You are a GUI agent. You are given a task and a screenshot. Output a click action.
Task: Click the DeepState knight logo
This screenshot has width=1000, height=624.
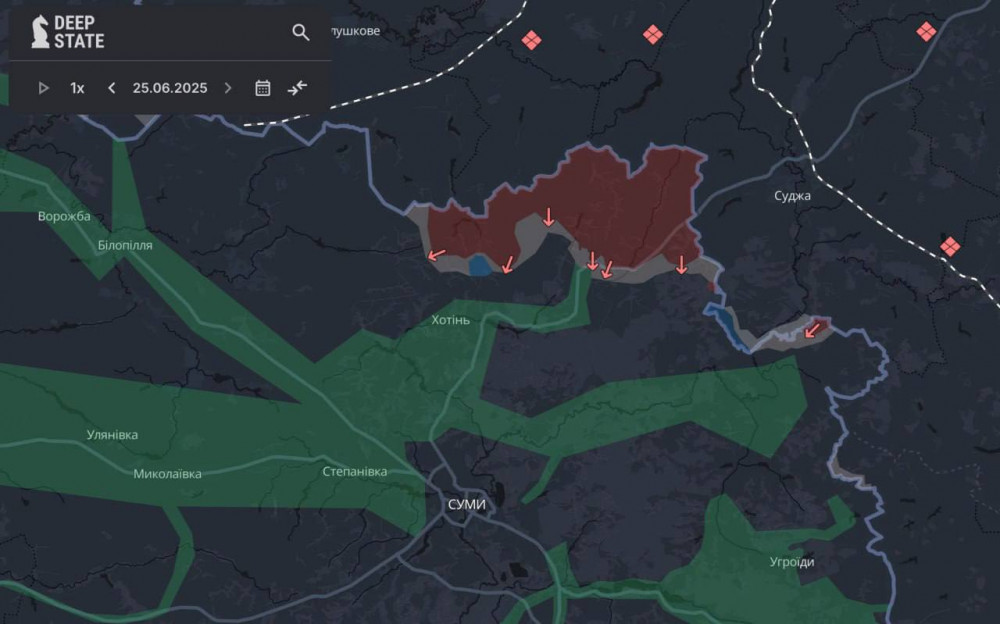(x=41, y=32)
